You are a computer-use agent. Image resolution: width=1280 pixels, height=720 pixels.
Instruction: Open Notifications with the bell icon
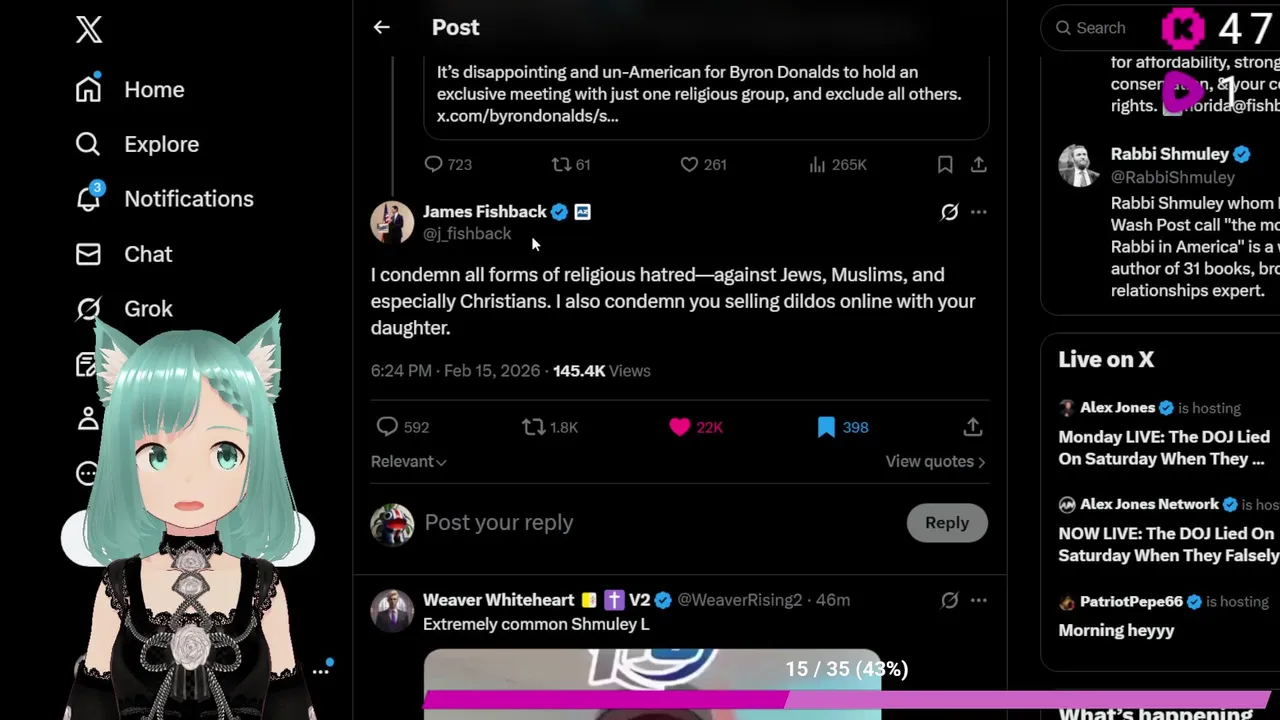pyautogui.click(x=88, y=198)
